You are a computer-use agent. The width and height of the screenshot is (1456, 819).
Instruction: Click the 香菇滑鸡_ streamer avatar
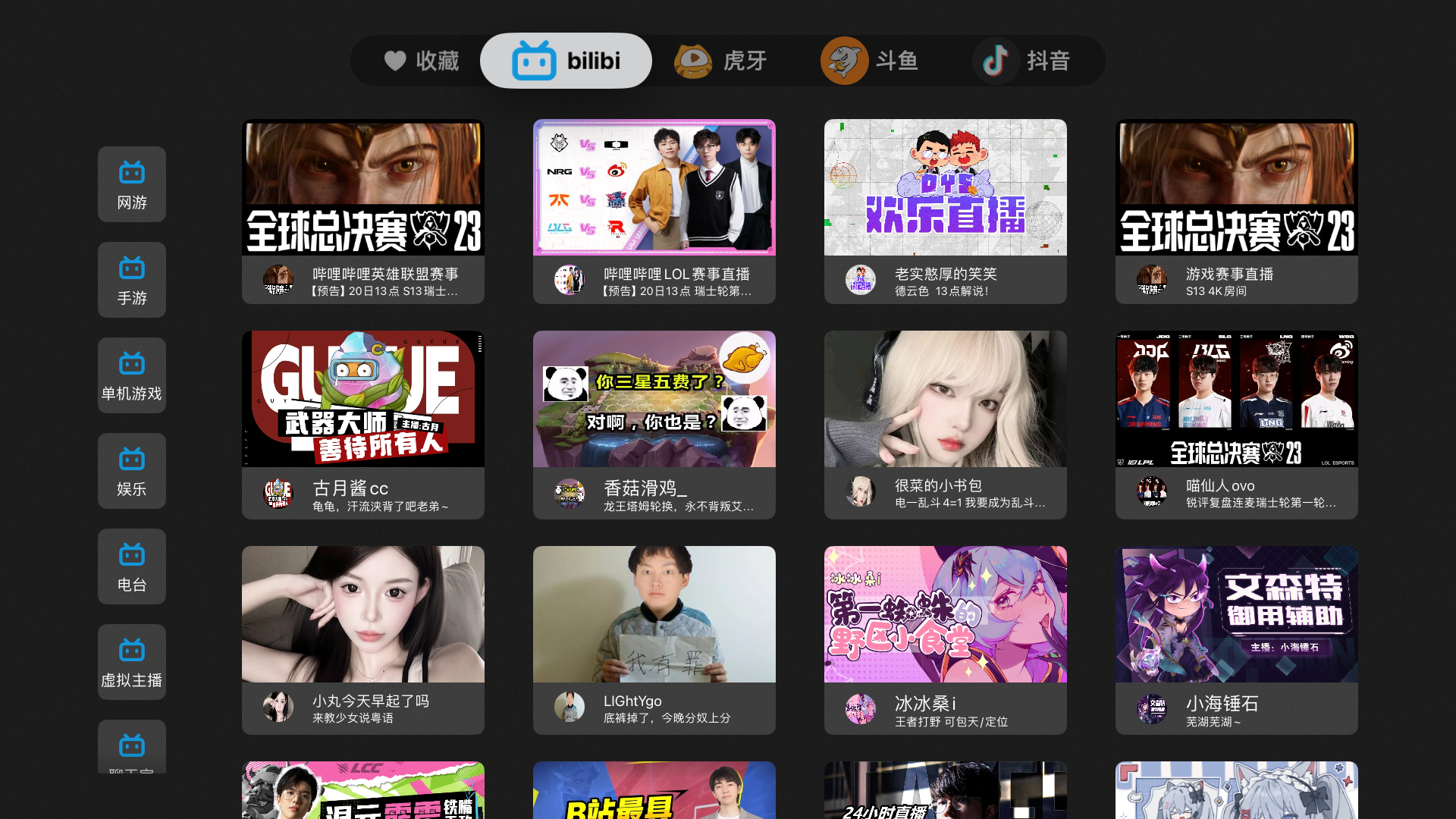(x=570, y=493)
